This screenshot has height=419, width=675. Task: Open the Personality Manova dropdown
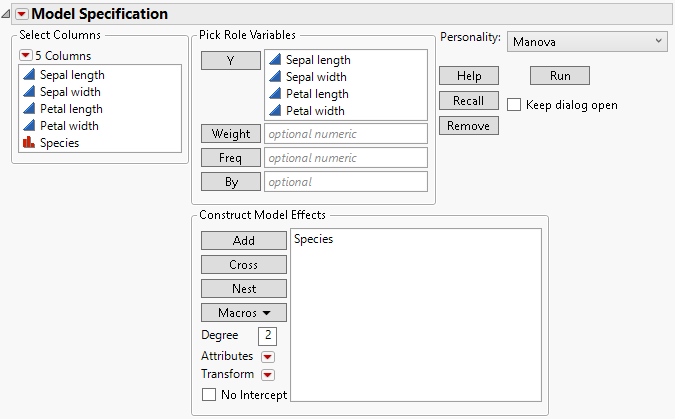pyautogui.click(x=586, y=41)
